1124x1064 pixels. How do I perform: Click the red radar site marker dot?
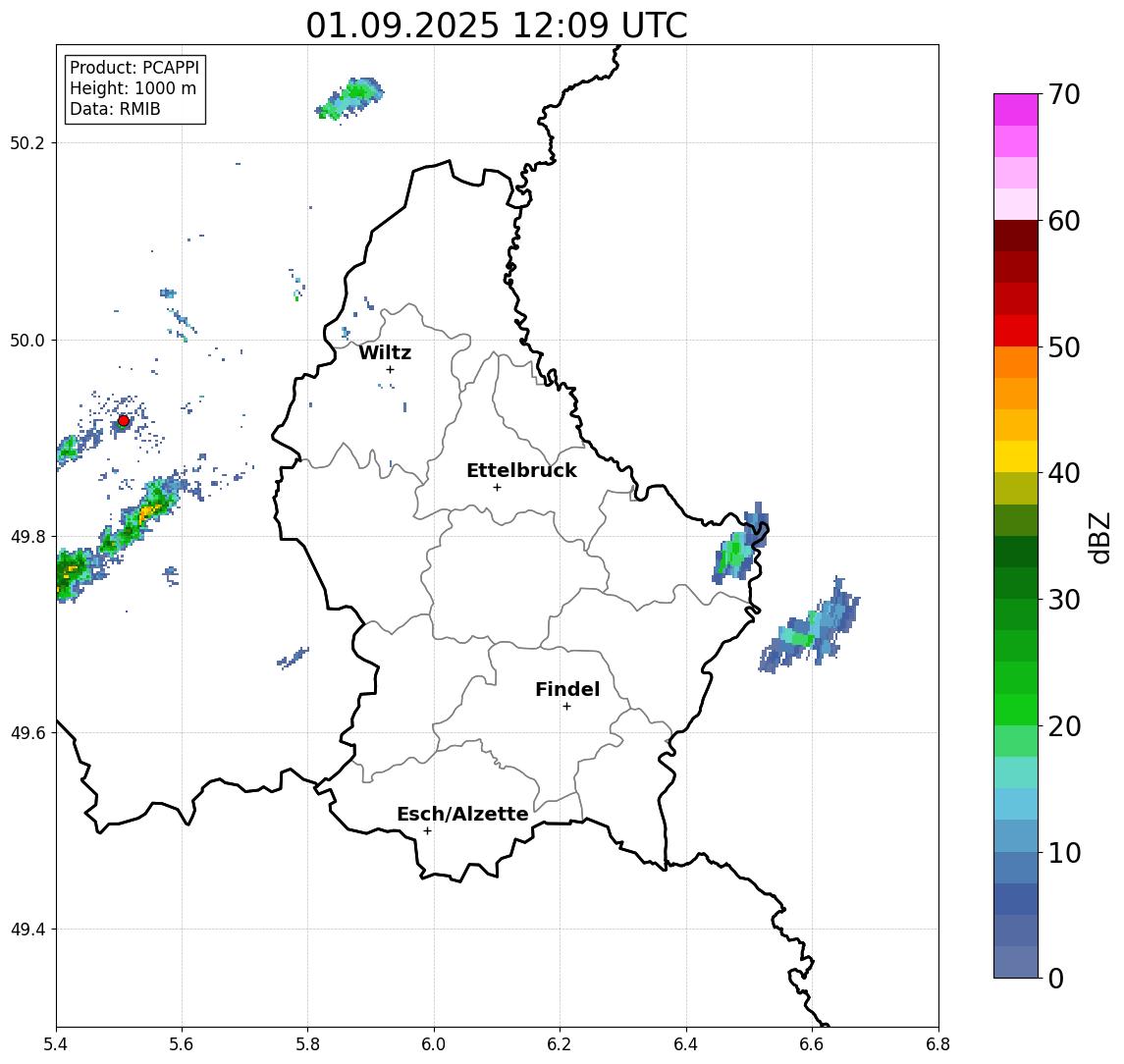(x=124, y=421)
